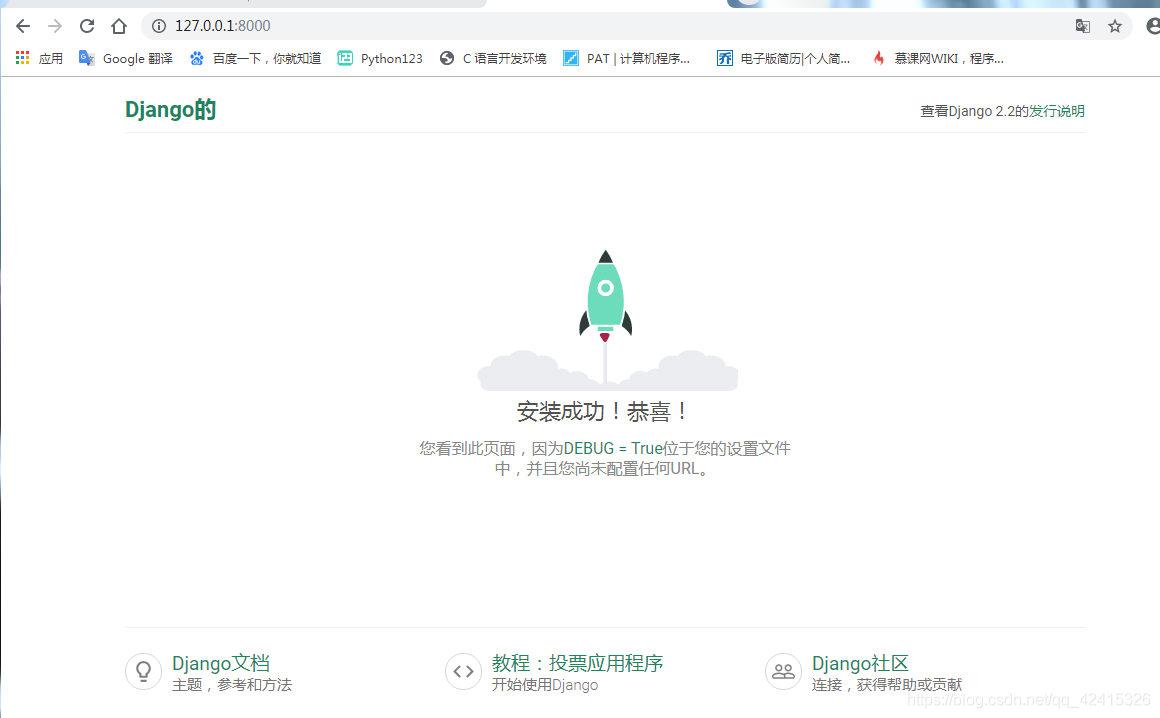Image resolution: width=1160 pixels, height=718 pixels.
Task: Bookmark this page with the star icon
Action: point(1115,27)
